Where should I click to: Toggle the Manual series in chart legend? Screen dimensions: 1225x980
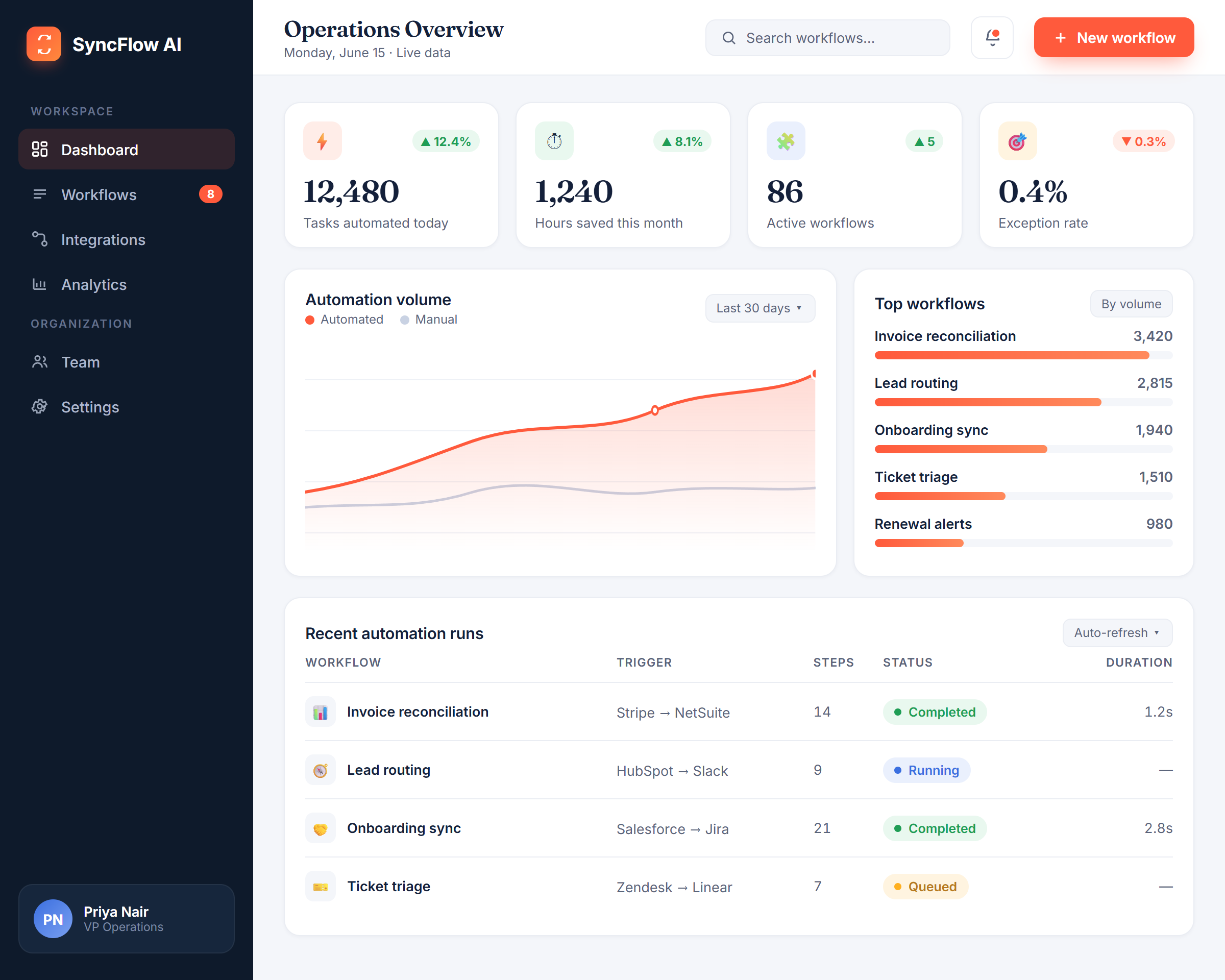click(428, 320)
